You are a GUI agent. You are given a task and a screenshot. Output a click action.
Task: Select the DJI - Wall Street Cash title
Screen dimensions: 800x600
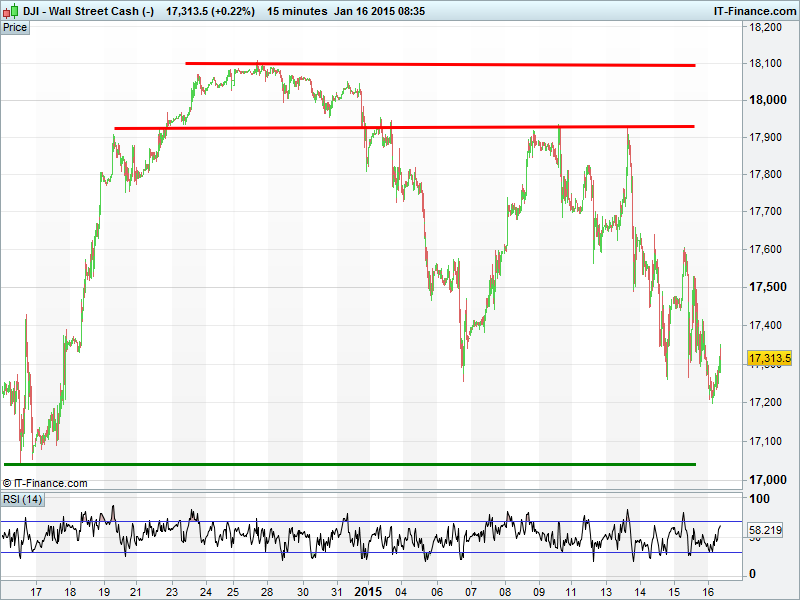tap(88, 10)
